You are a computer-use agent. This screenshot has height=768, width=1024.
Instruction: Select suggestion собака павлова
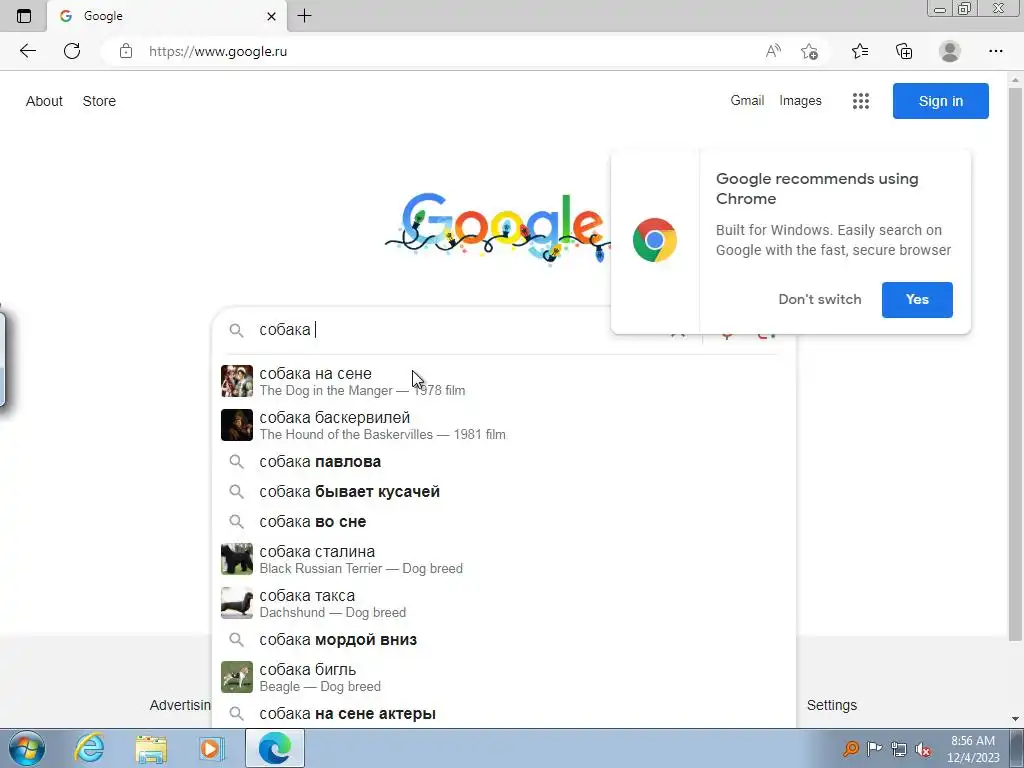pyautogui.click(x=504, y=462)
